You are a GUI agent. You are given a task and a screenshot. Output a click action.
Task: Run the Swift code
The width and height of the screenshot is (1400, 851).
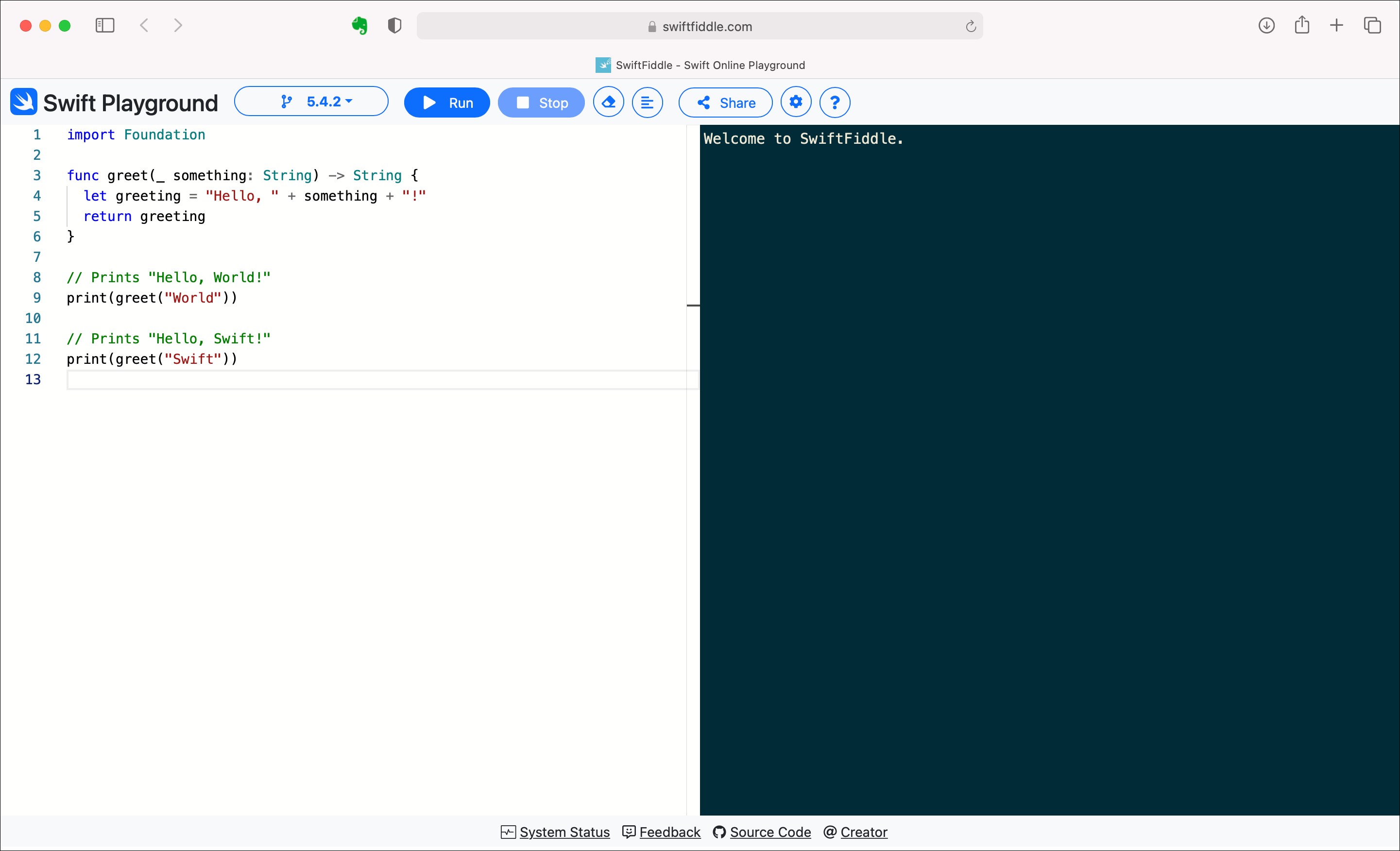[446, 103]
